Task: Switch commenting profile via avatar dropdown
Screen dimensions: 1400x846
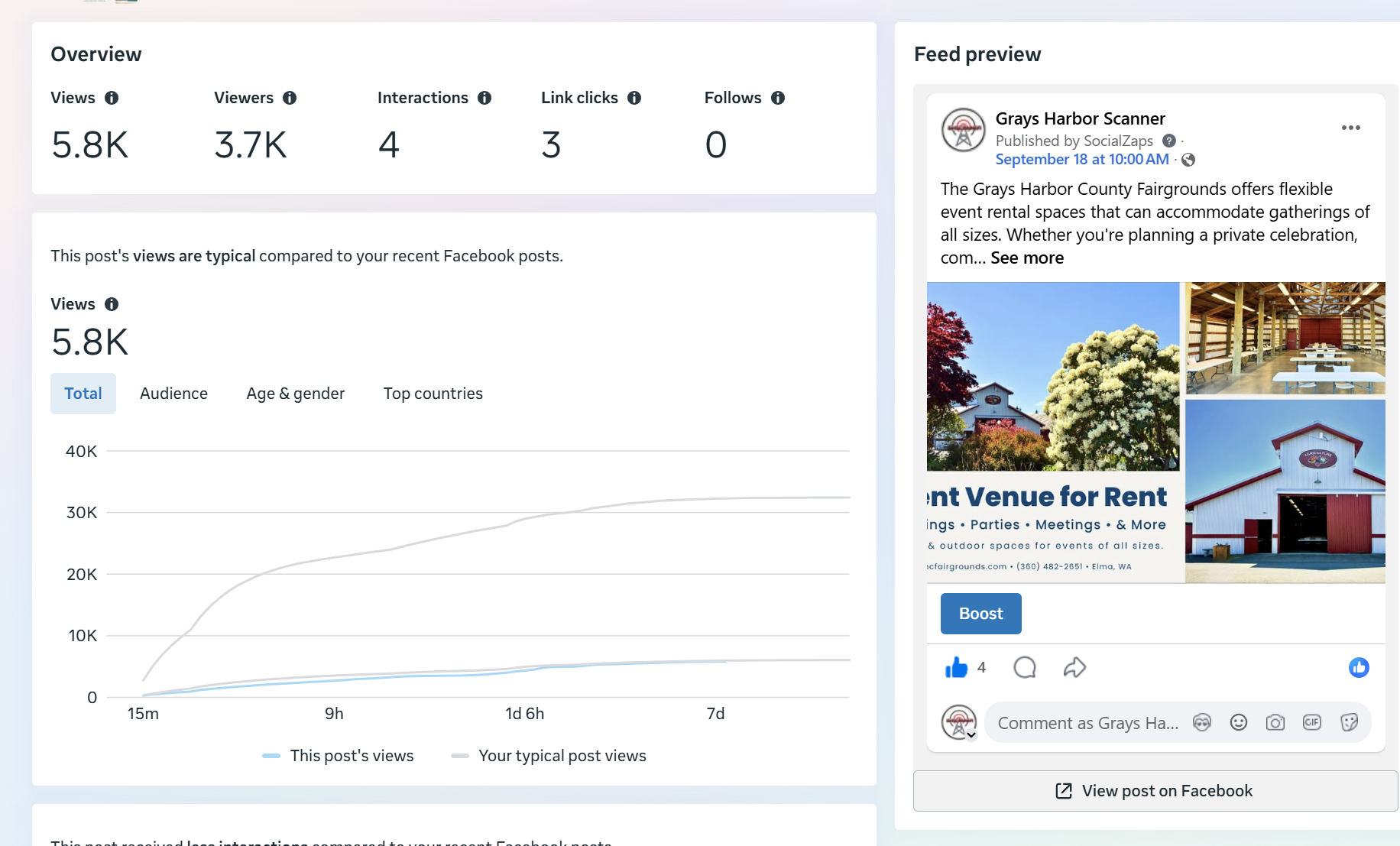Action: (971, 735)
